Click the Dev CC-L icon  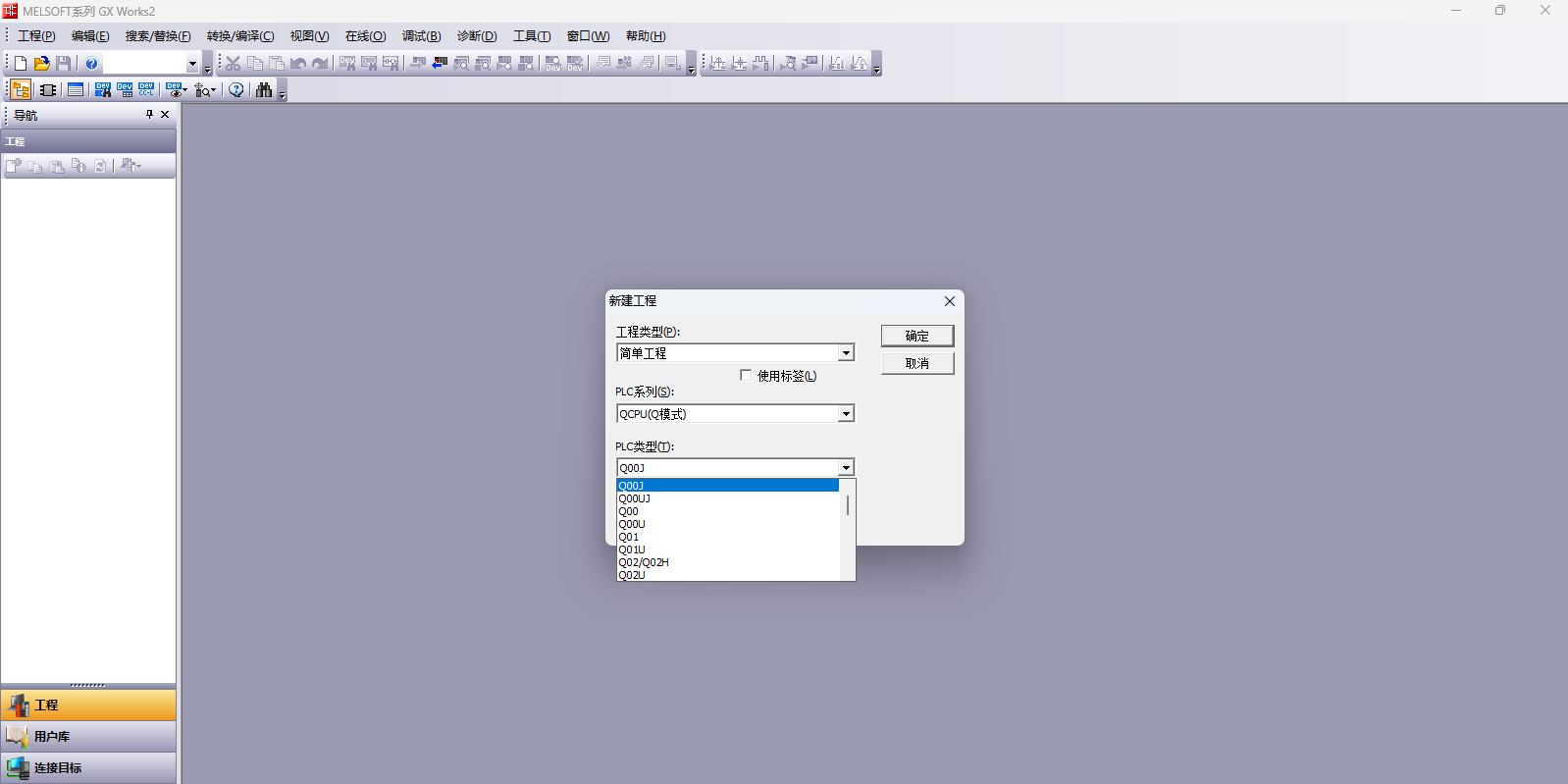tap(146, 89)
